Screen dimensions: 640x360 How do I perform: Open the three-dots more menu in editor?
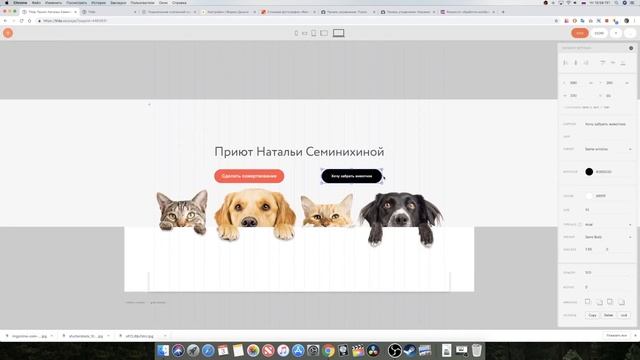click(x=630, y=33)
